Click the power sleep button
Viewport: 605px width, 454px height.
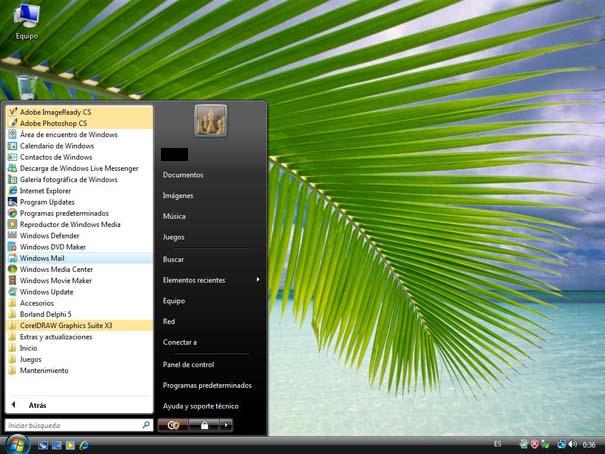173,425
